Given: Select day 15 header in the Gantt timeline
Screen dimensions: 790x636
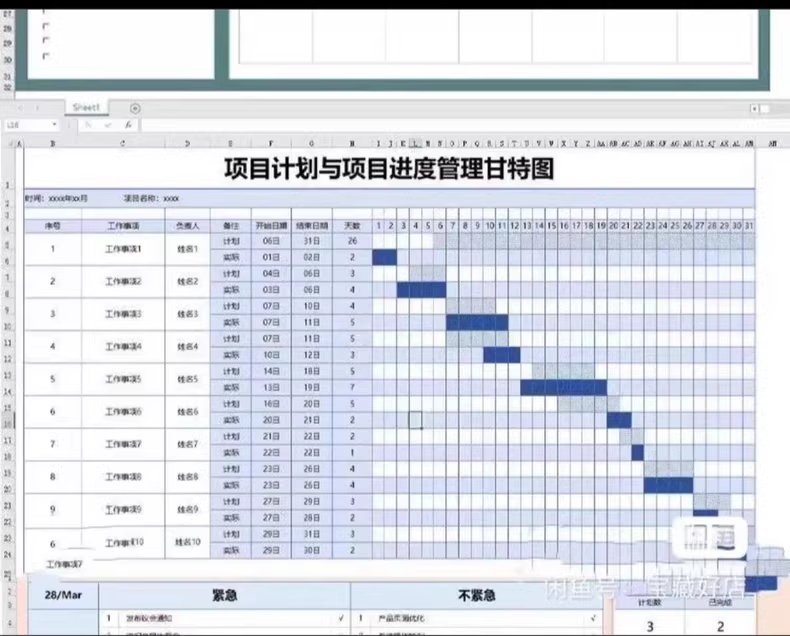Looking at the screenshot, I should click(x=551, y=226).
